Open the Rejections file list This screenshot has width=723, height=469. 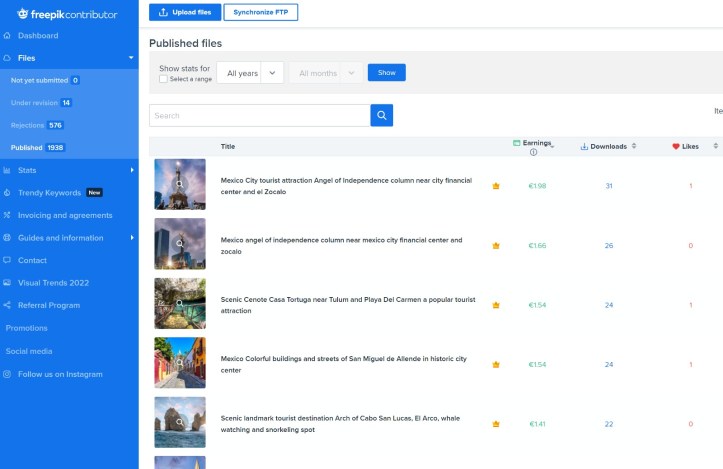[36, 125]
